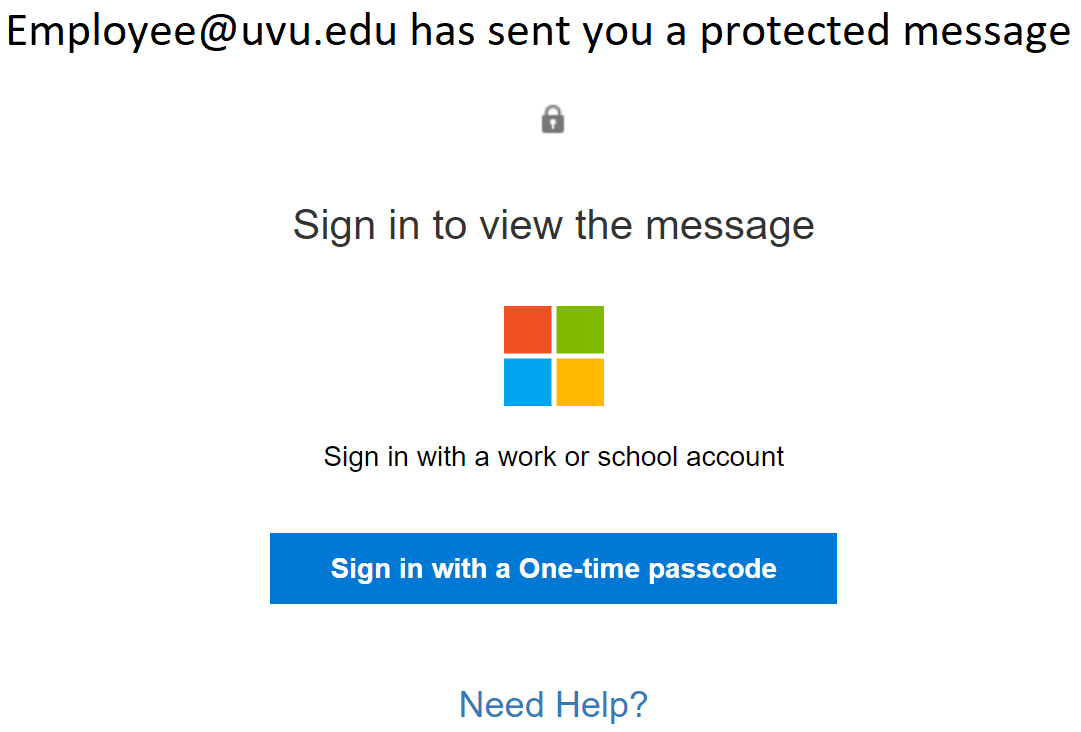
Task: Click the green square in the Microsoft logo
Action: click(x=579, y=330)
